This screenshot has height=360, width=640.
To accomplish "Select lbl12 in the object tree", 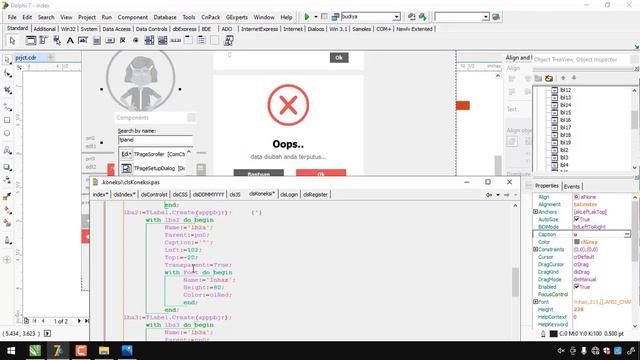I will pos(565,90).
